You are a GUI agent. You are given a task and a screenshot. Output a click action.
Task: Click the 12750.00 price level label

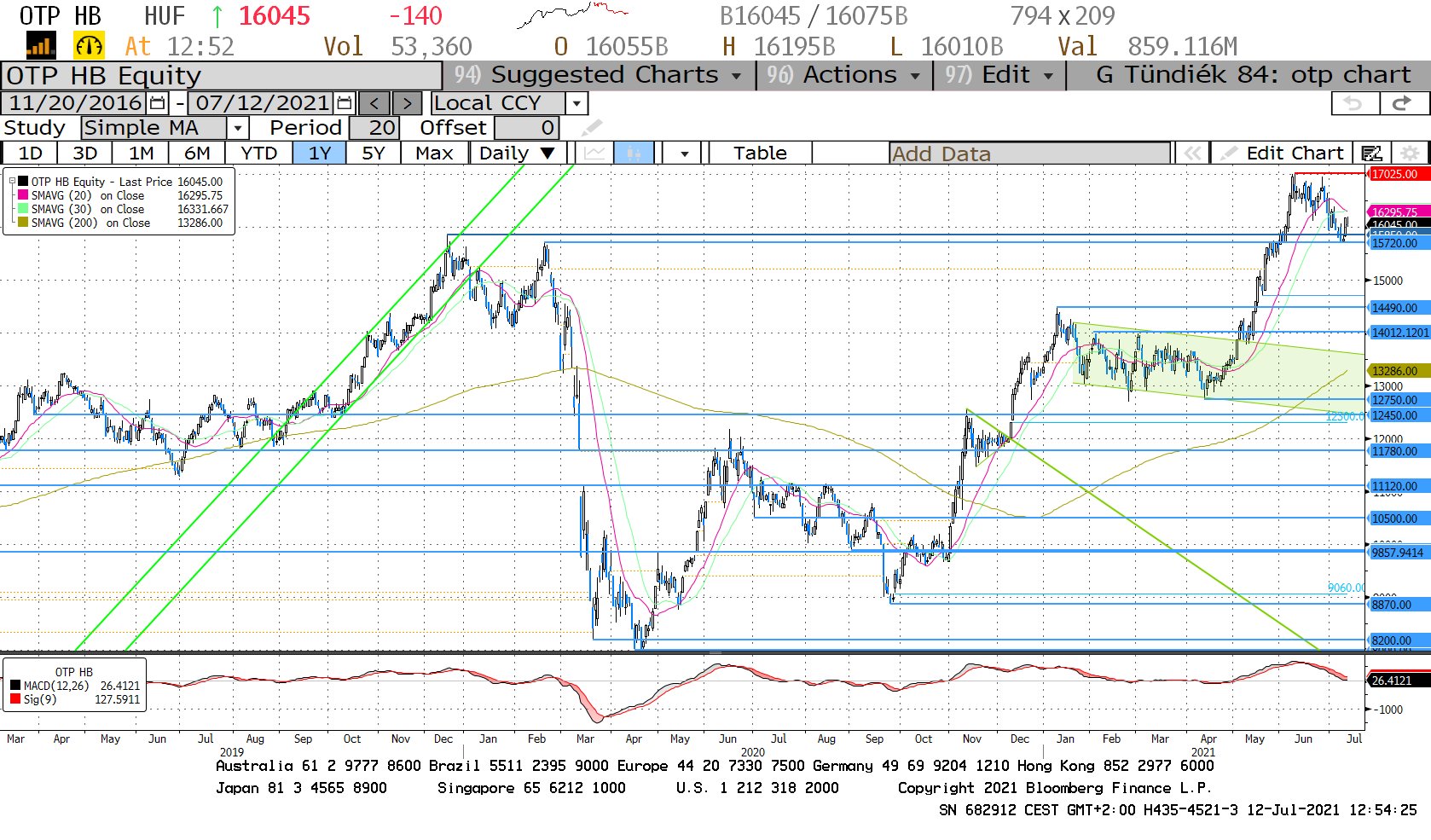tap(1399, 400)
